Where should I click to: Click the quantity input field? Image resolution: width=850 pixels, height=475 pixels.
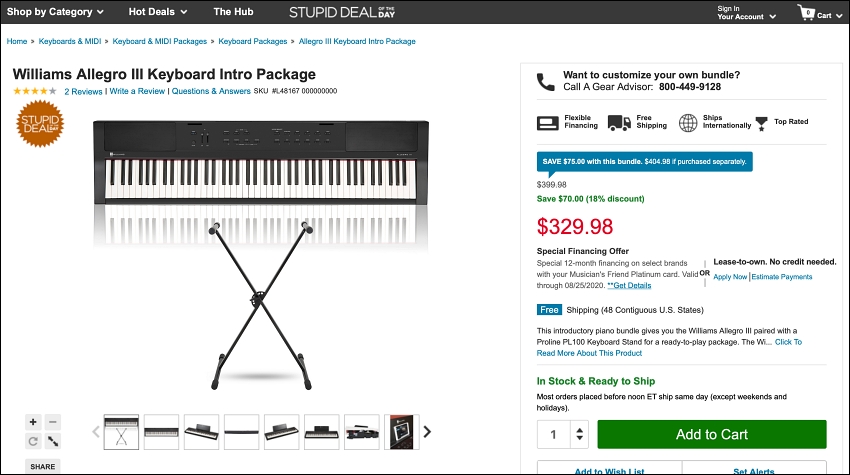pos(553,434)
